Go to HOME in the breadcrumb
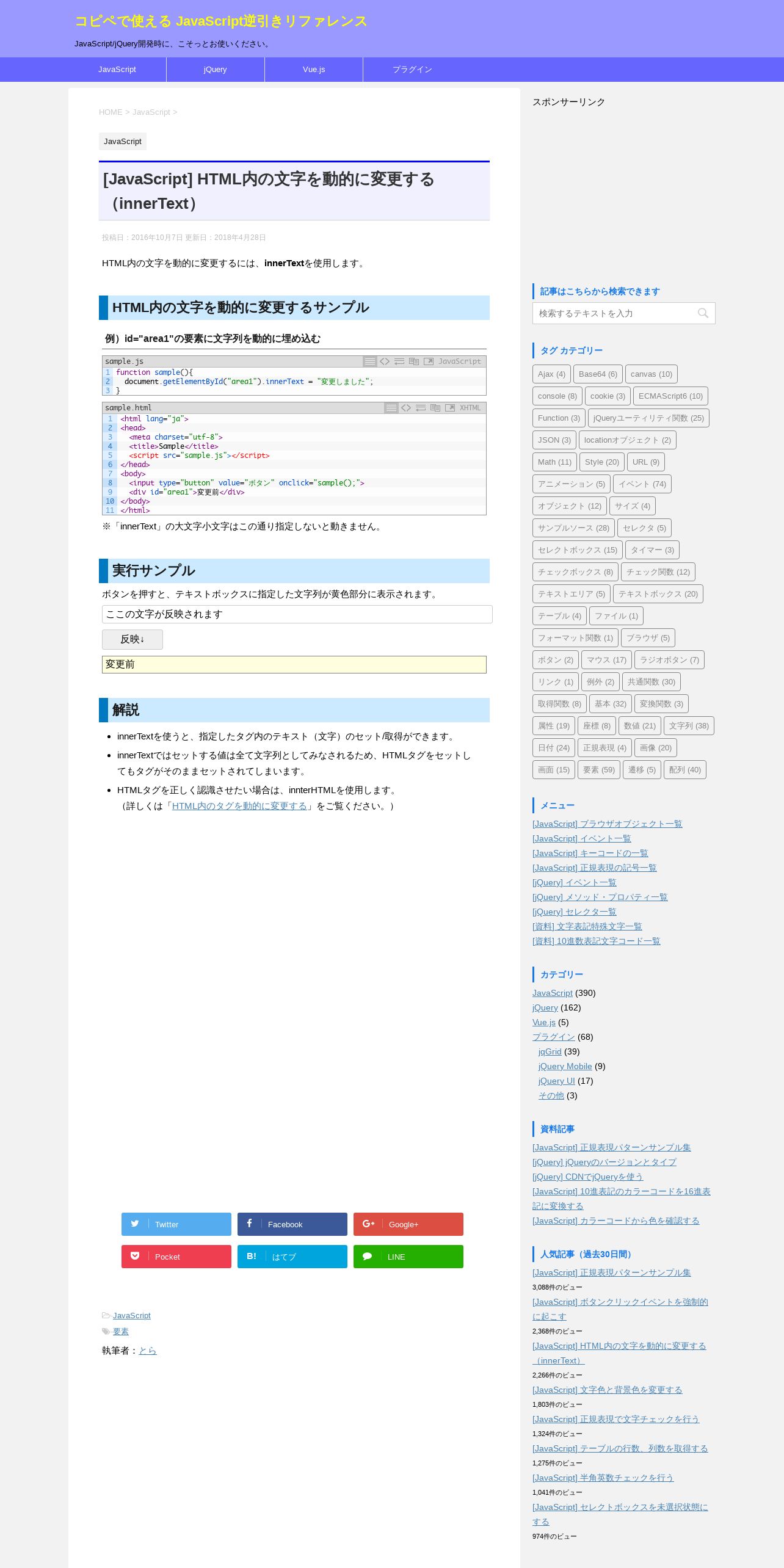This screenshot has height=1568, width=784. (x=111, y=112)
